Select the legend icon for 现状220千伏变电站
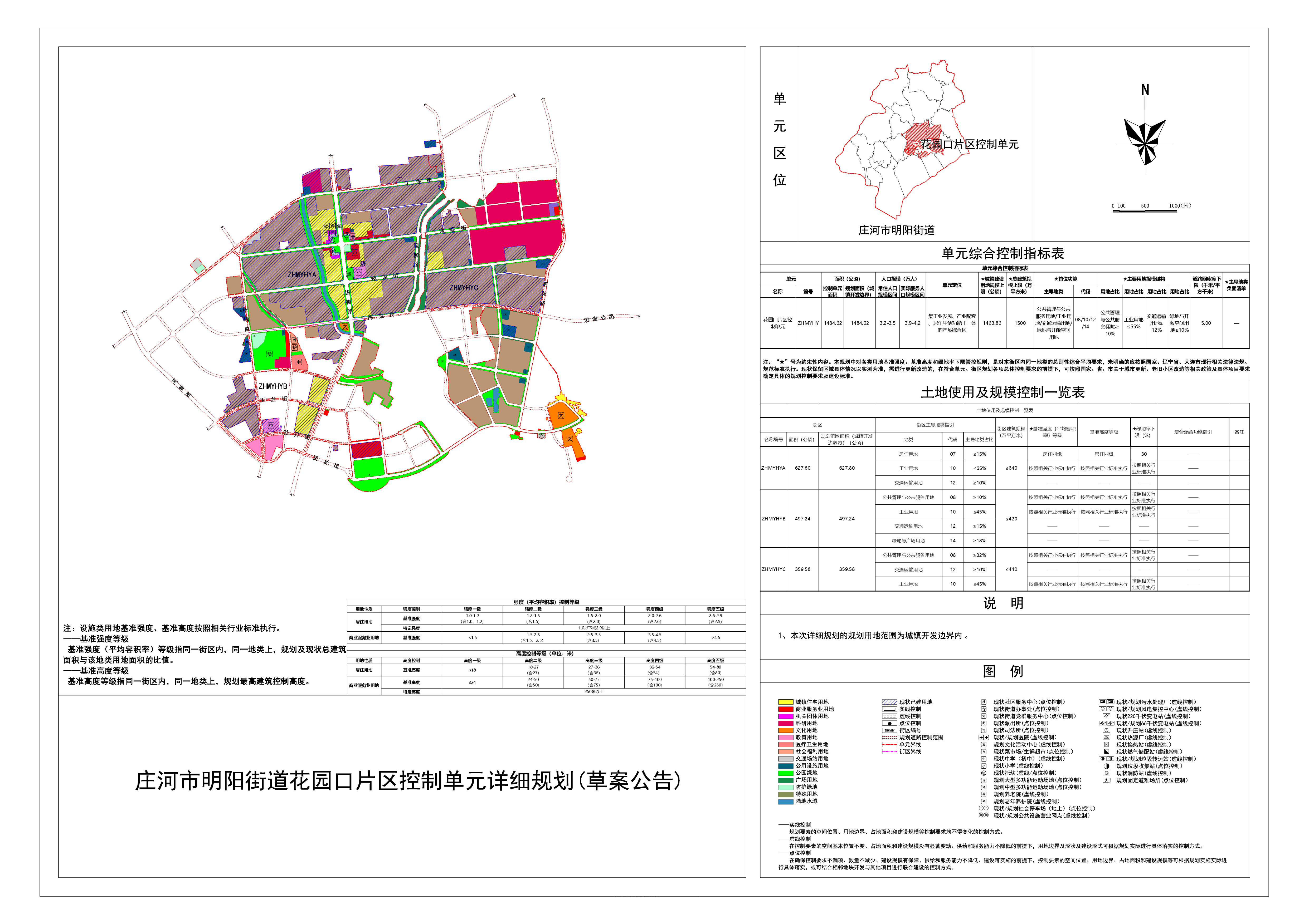 click(x=1106, y=716)
